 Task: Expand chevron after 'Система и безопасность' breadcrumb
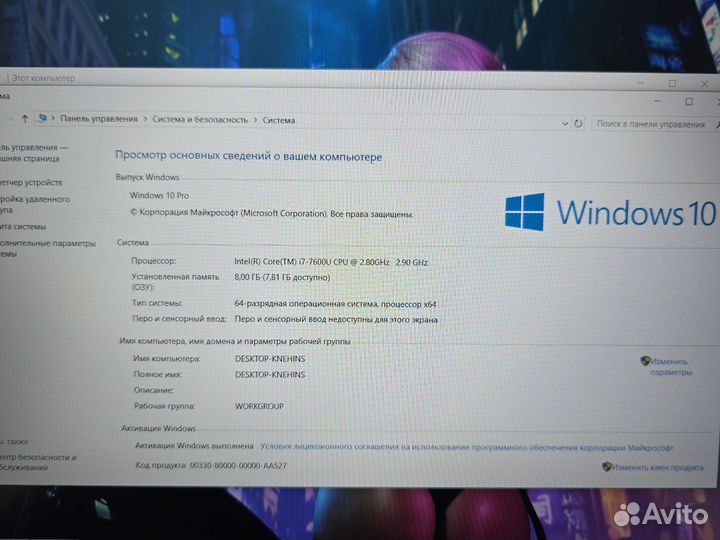[x=255, y=120]
